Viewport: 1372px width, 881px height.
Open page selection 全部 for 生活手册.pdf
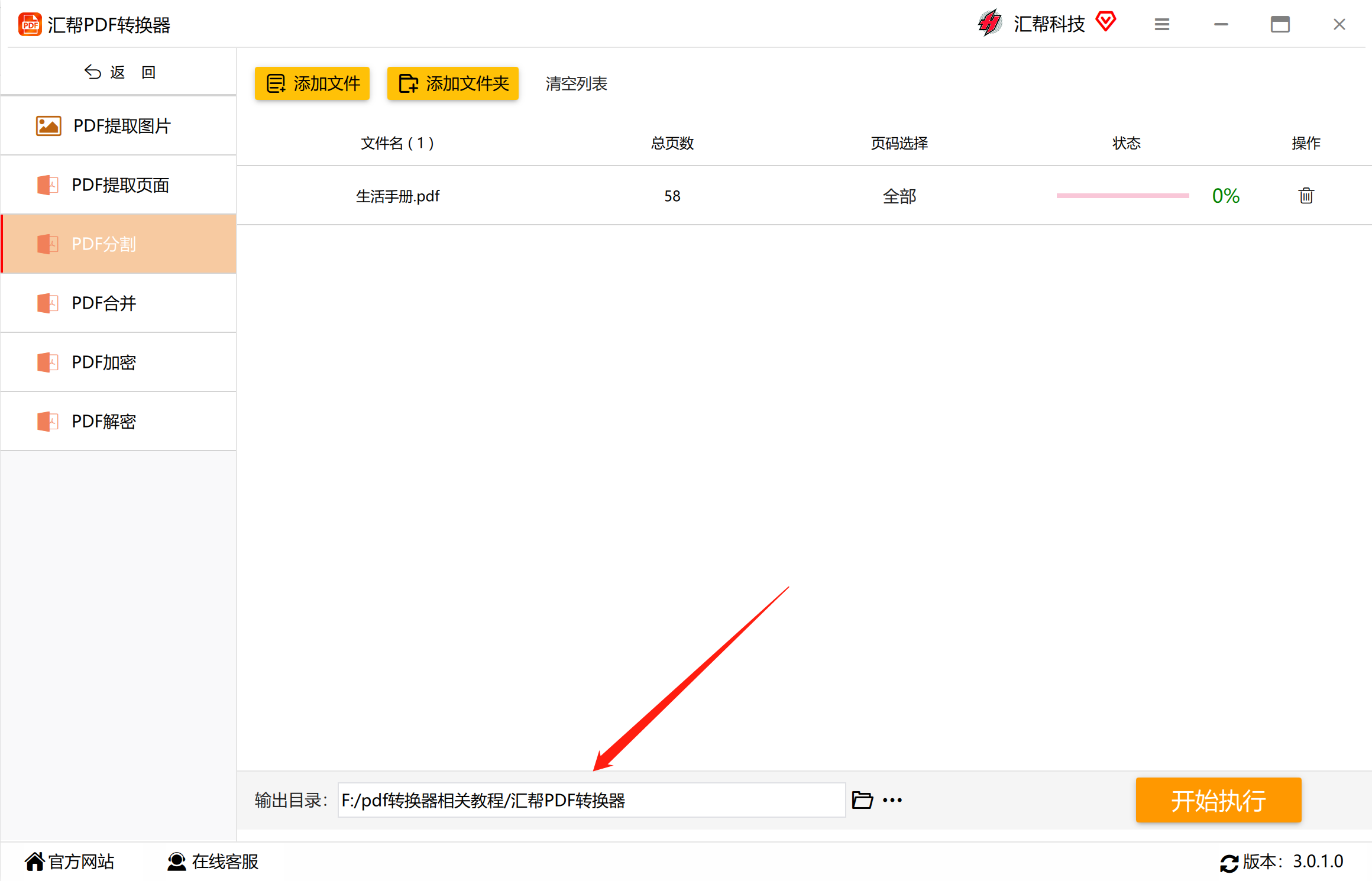pos(899,196)
